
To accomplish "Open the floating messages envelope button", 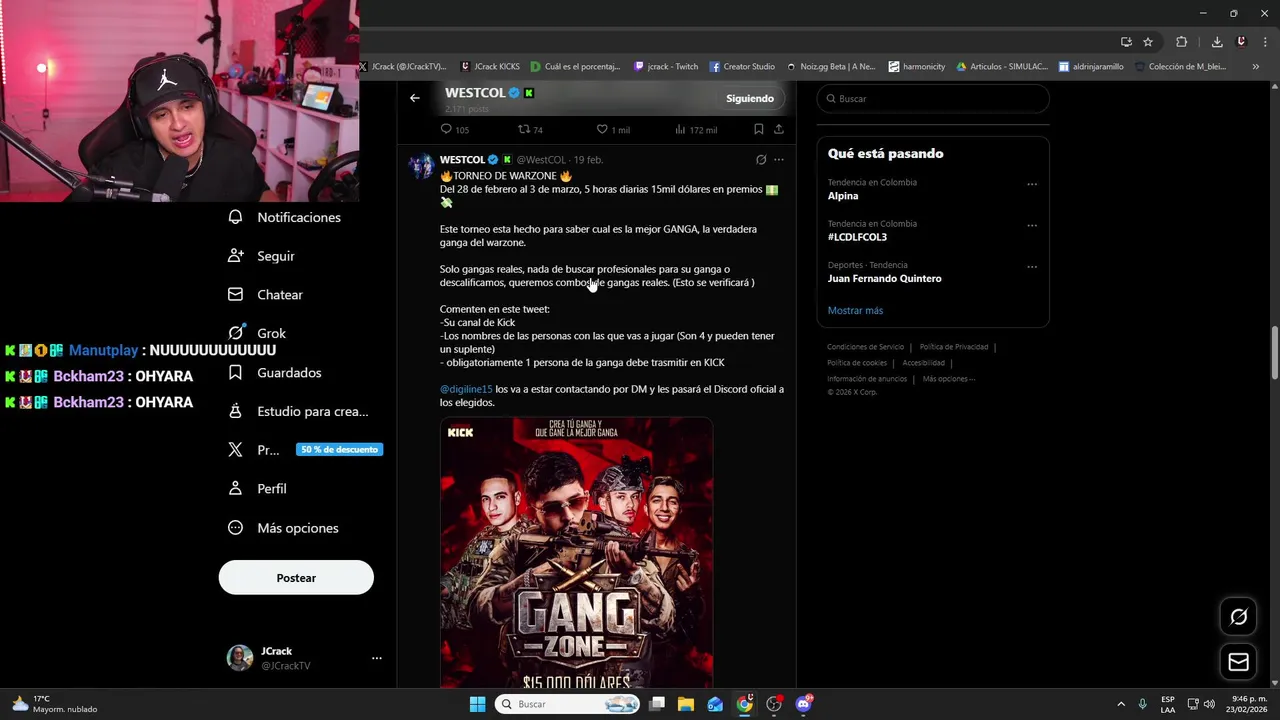I will pos(1238,662).
